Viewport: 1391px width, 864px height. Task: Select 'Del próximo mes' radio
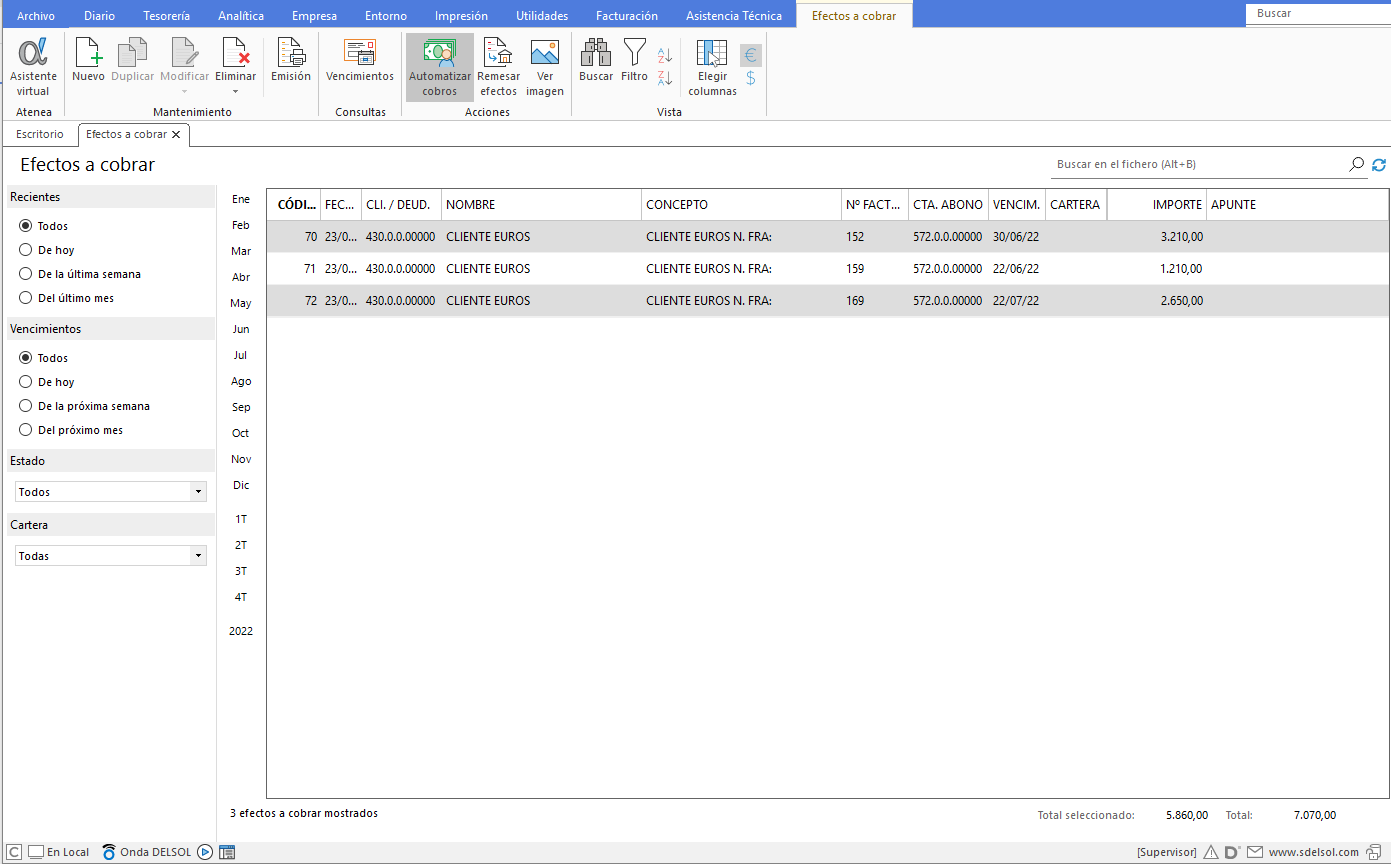tap(26, 430)
